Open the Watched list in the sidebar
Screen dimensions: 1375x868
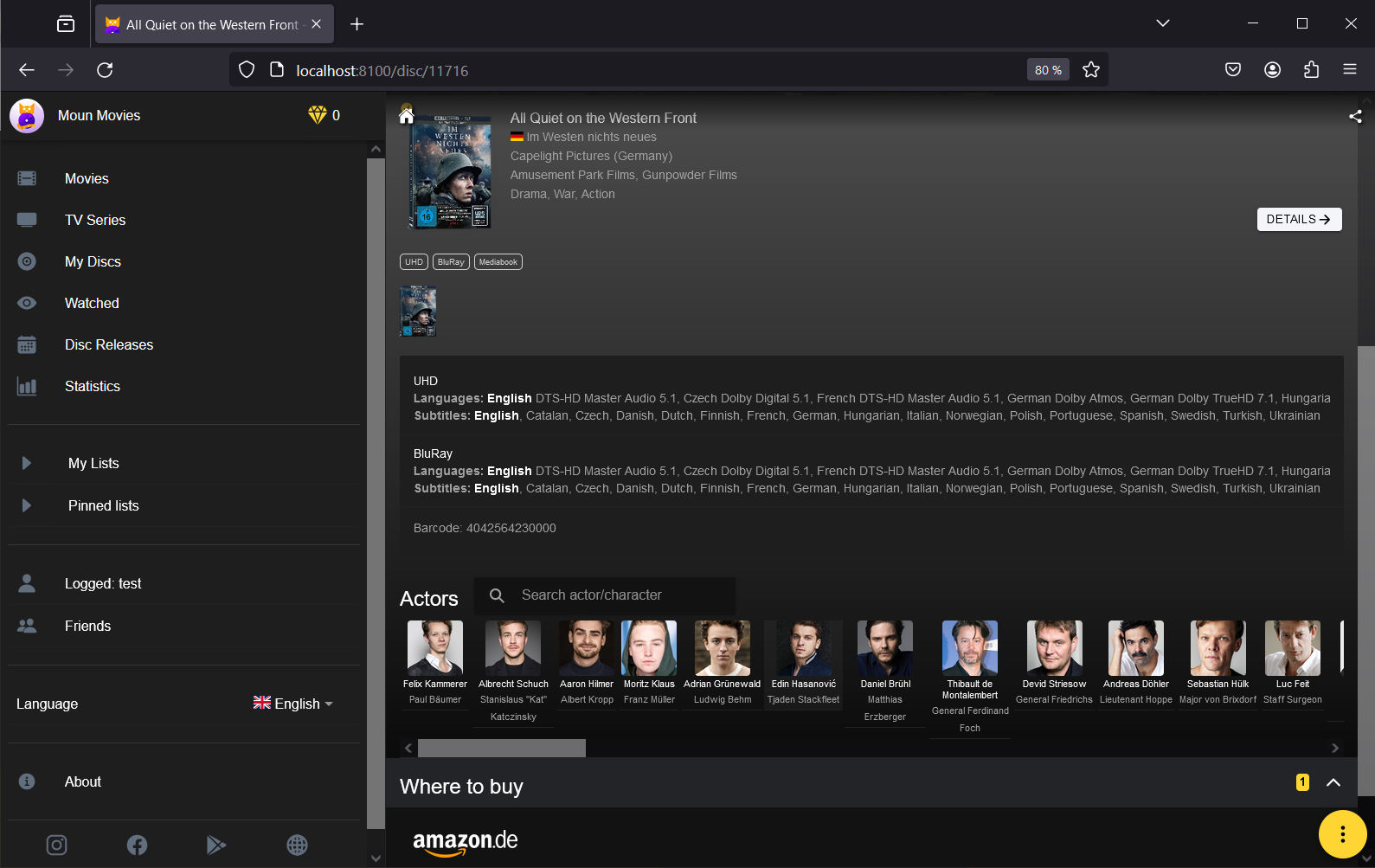(92, 303)
